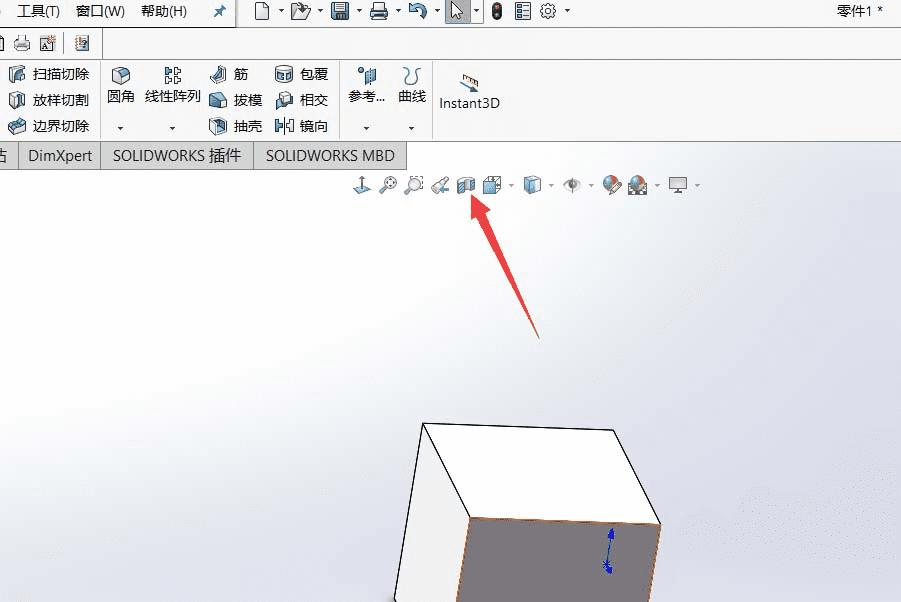The width and height of the screenshot is (901, 602).
Task: Click the Zoom to Area icon
Action: 414,185
